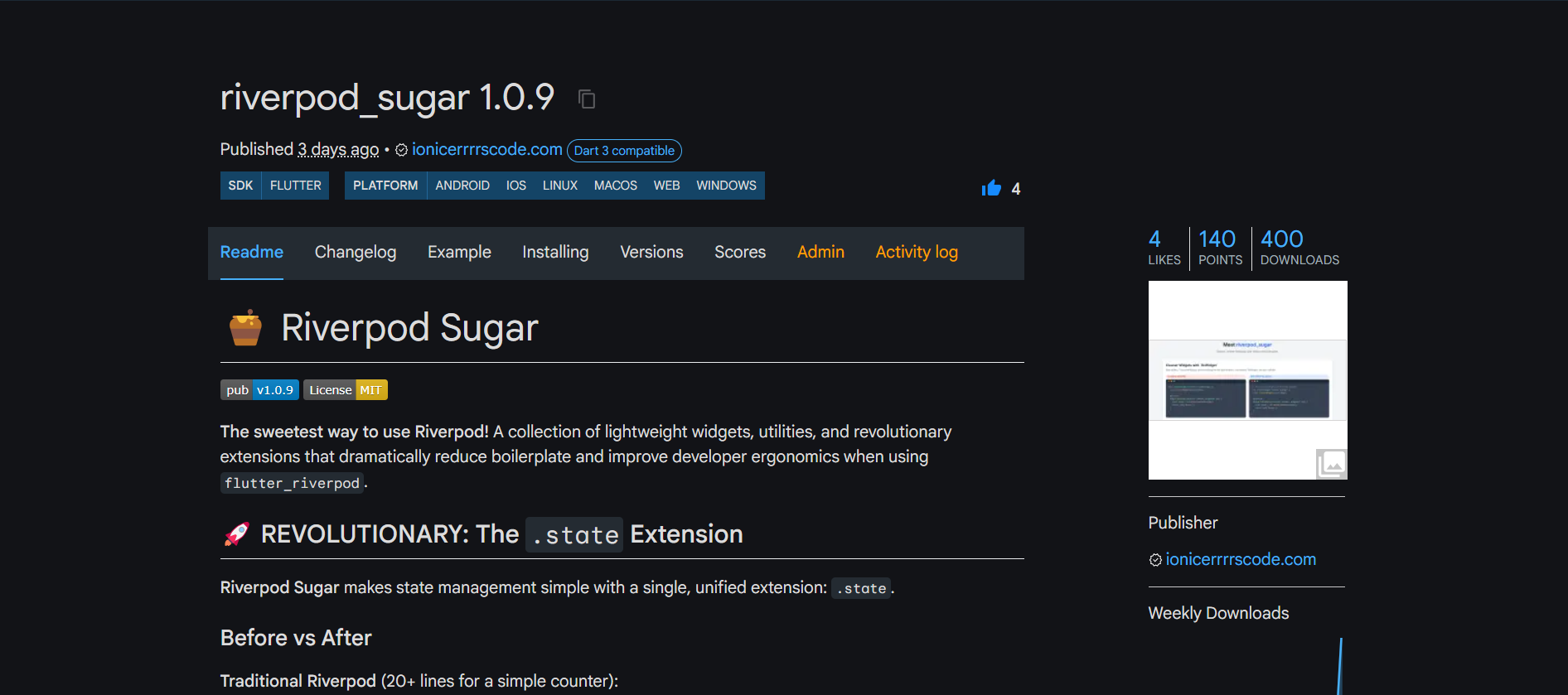The image size is (1568, 695).
Task: Click the rocket emoji in REVOLUTIONARY heading
Action: click(x=236, y=534)
